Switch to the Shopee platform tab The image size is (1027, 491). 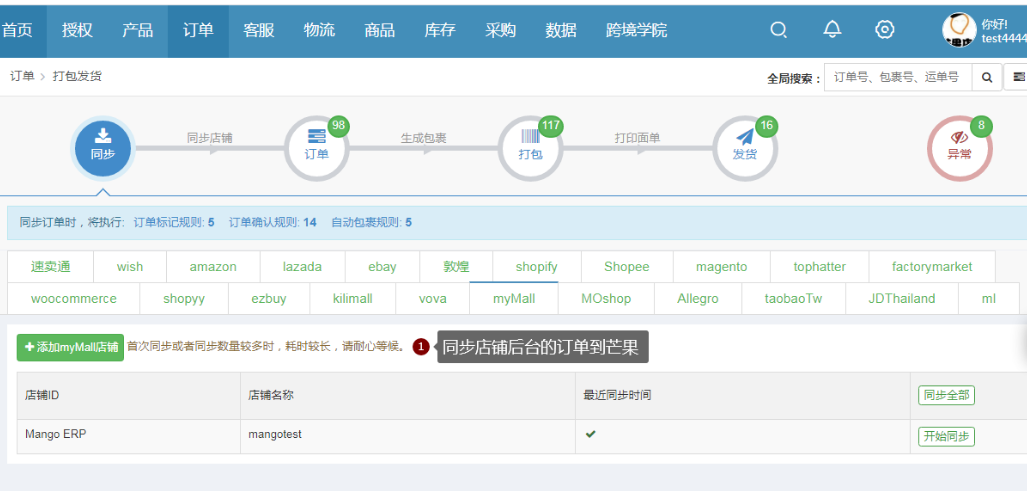point(627,266)
